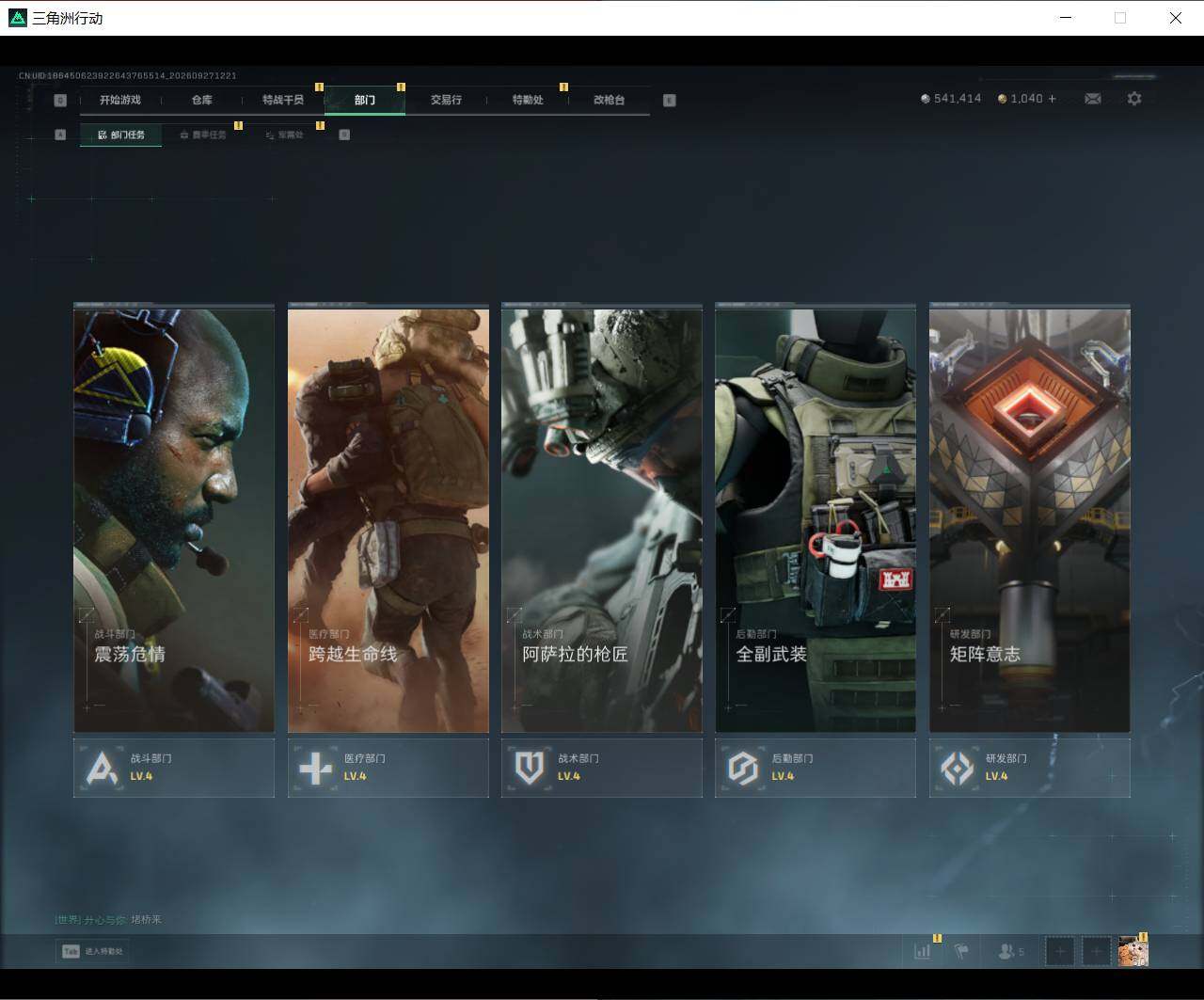Open the 阿萨拉的枪匠 tactical department card

coord(602,518)
